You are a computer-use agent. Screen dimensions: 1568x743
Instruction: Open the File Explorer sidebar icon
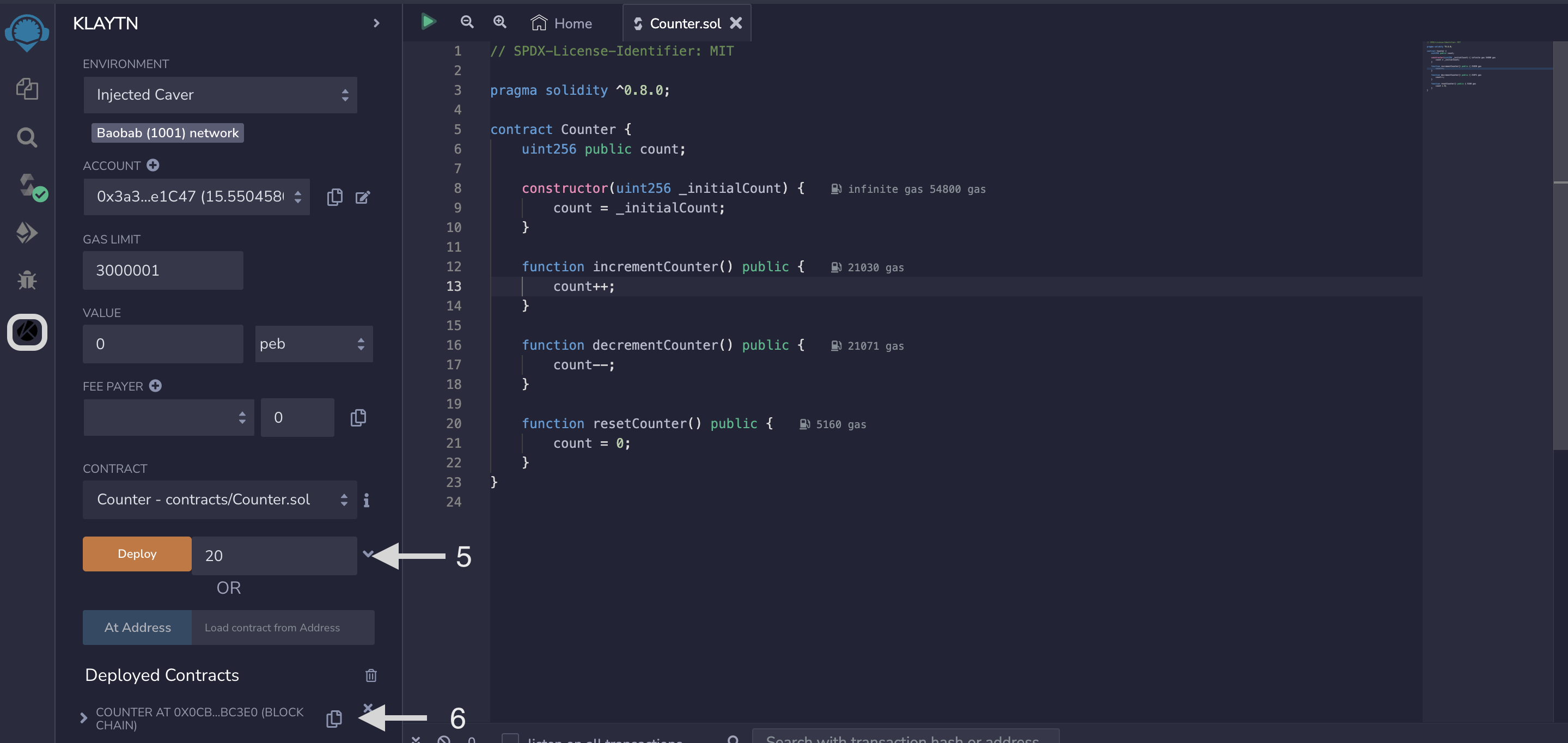[x=27, y=89]
